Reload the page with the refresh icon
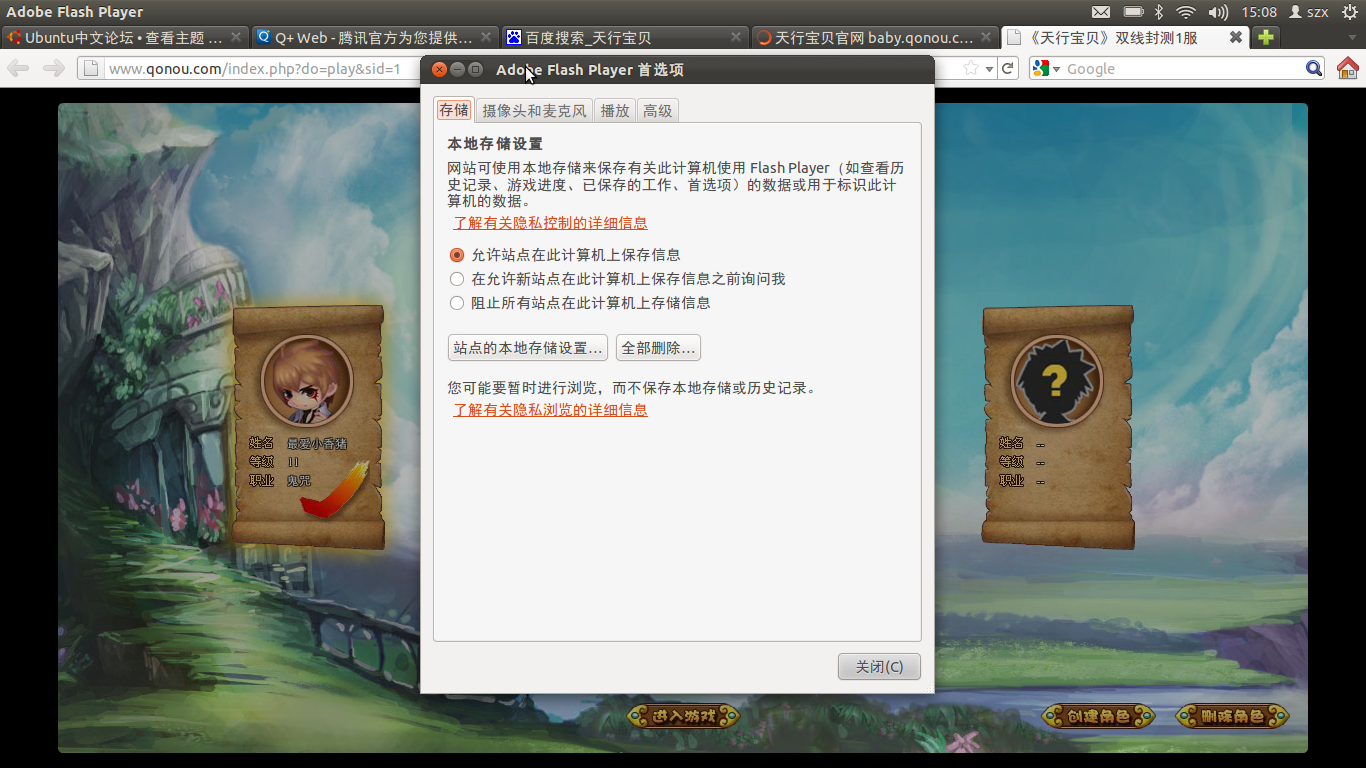 point(1008,69)
